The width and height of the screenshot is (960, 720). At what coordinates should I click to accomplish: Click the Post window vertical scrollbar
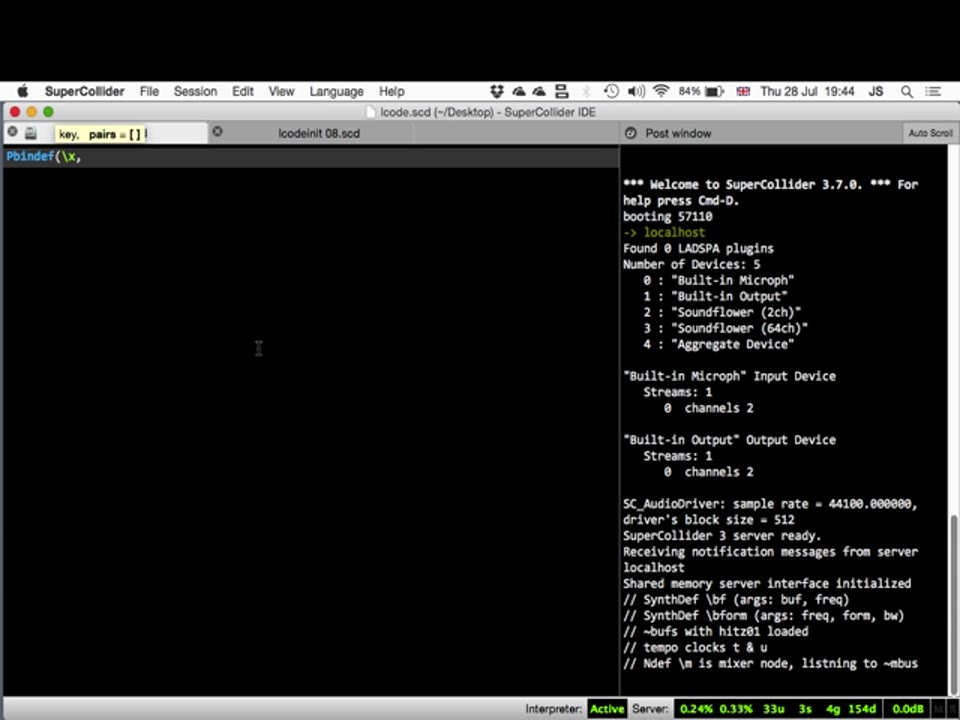pyautogui.click(x=954, y=603)
